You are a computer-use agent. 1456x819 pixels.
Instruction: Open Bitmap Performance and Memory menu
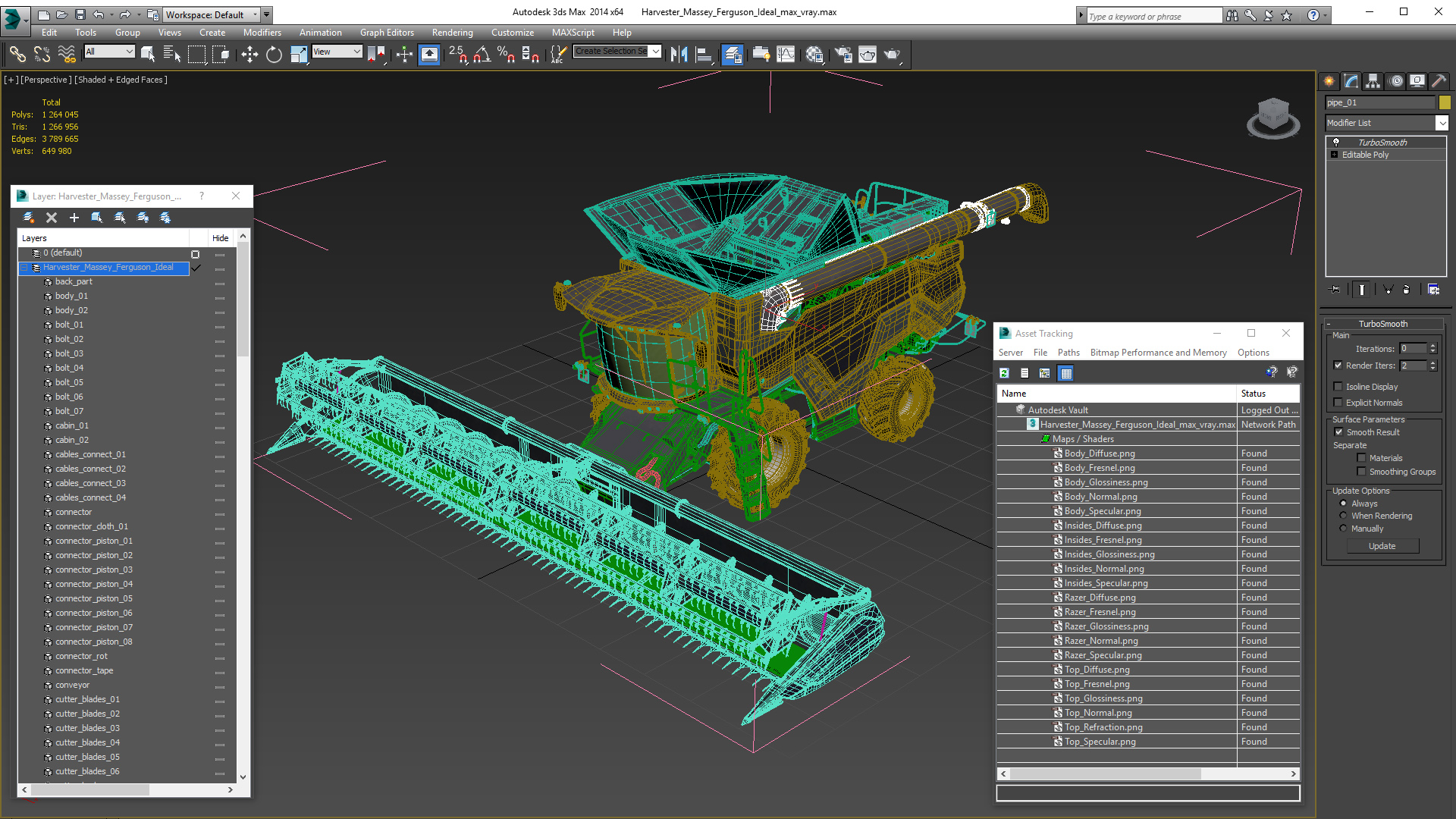point(1158,353)
